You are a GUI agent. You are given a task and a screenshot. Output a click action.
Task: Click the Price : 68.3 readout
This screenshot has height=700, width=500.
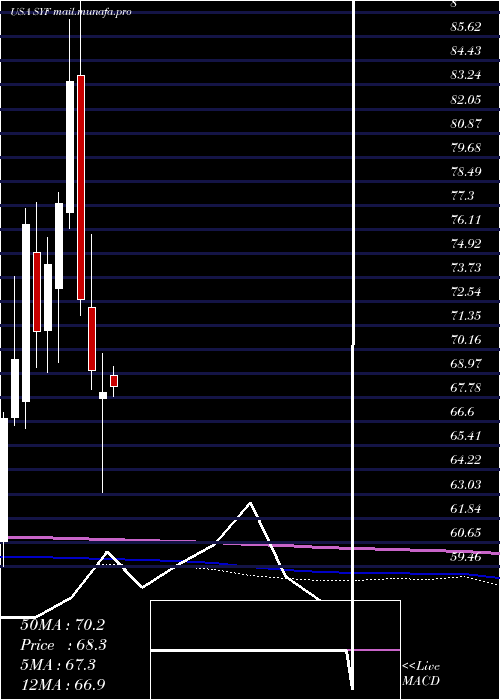64,645
